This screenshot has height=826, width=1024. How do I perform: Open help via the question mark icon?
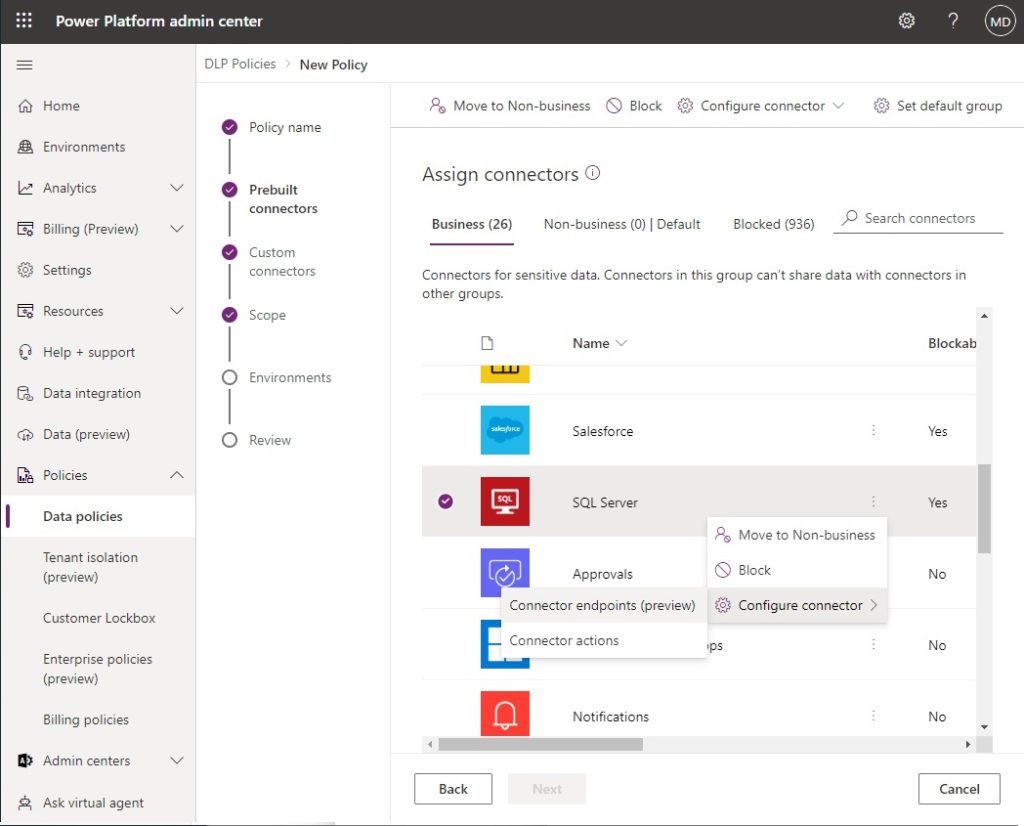pos(952,20)
